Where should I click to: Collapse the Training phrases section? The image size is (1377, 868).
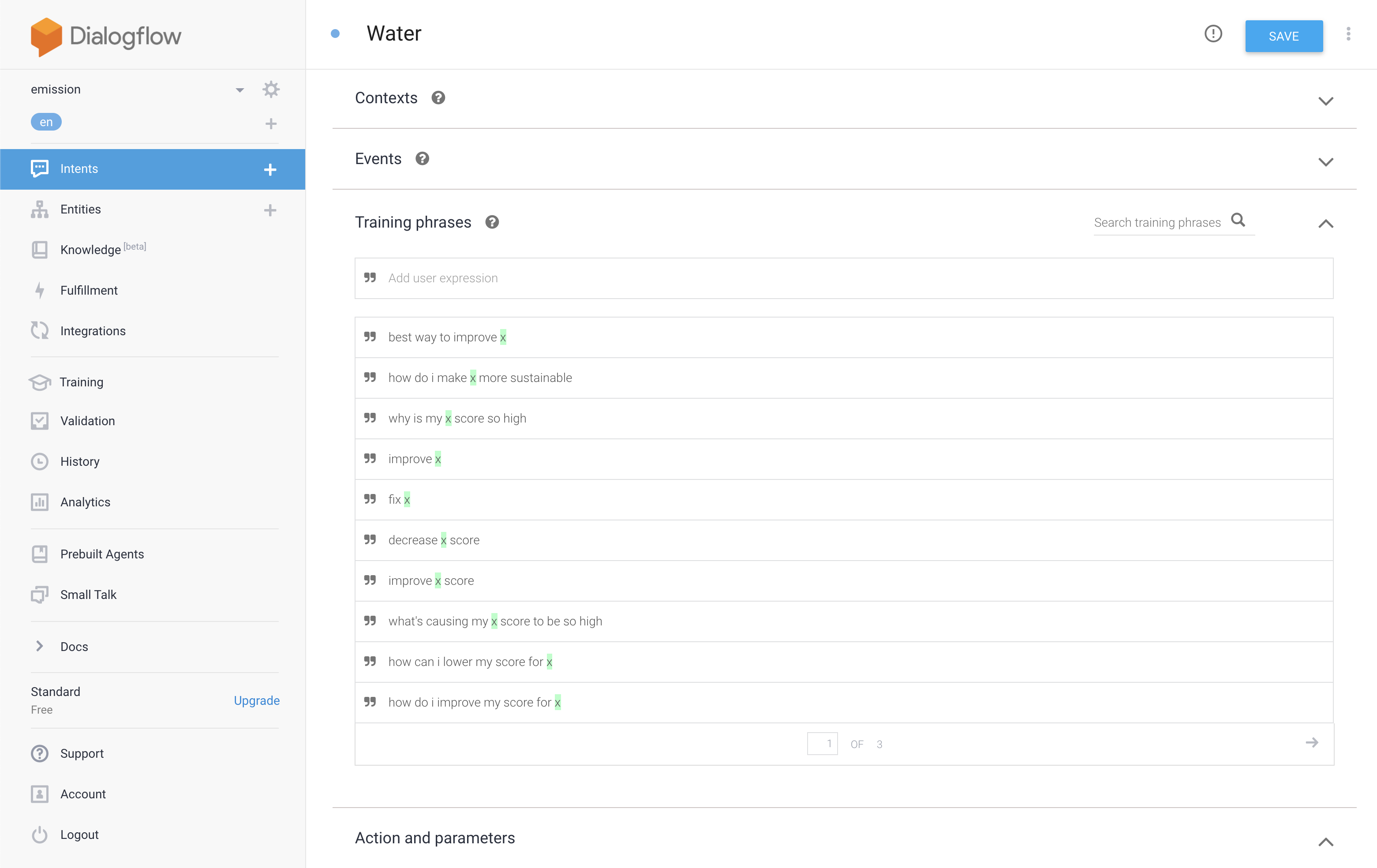pyautogui.click(x=1325, y=224)
